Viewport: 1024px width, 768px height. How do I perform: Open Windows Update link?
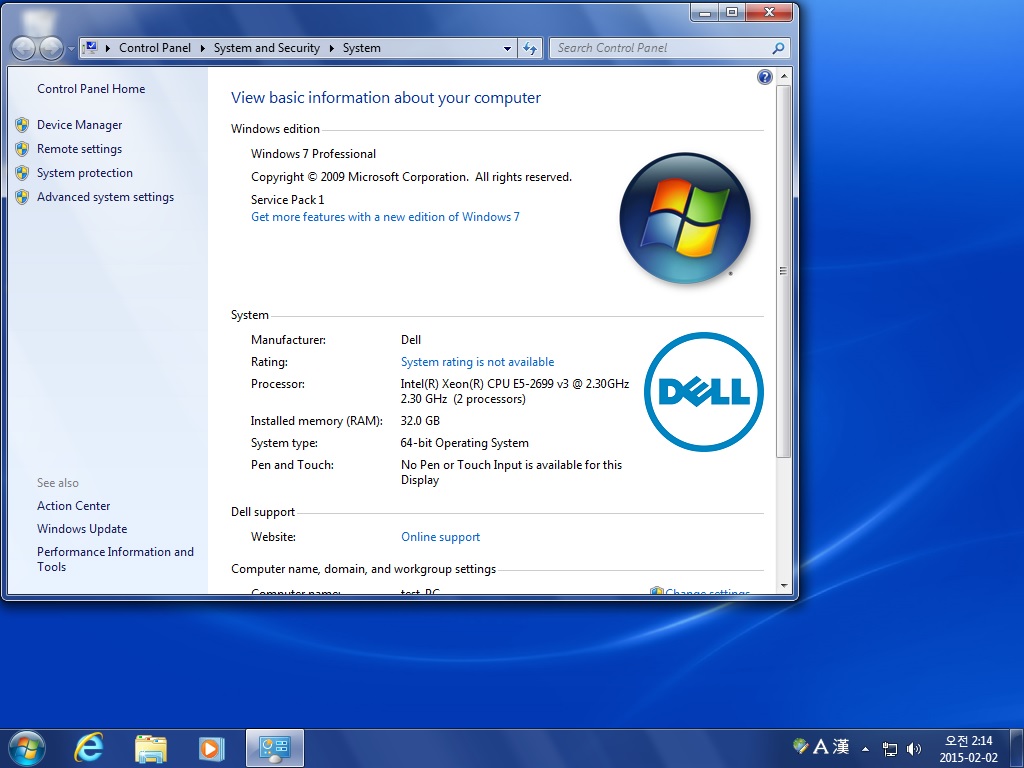(x=82, y=529)
